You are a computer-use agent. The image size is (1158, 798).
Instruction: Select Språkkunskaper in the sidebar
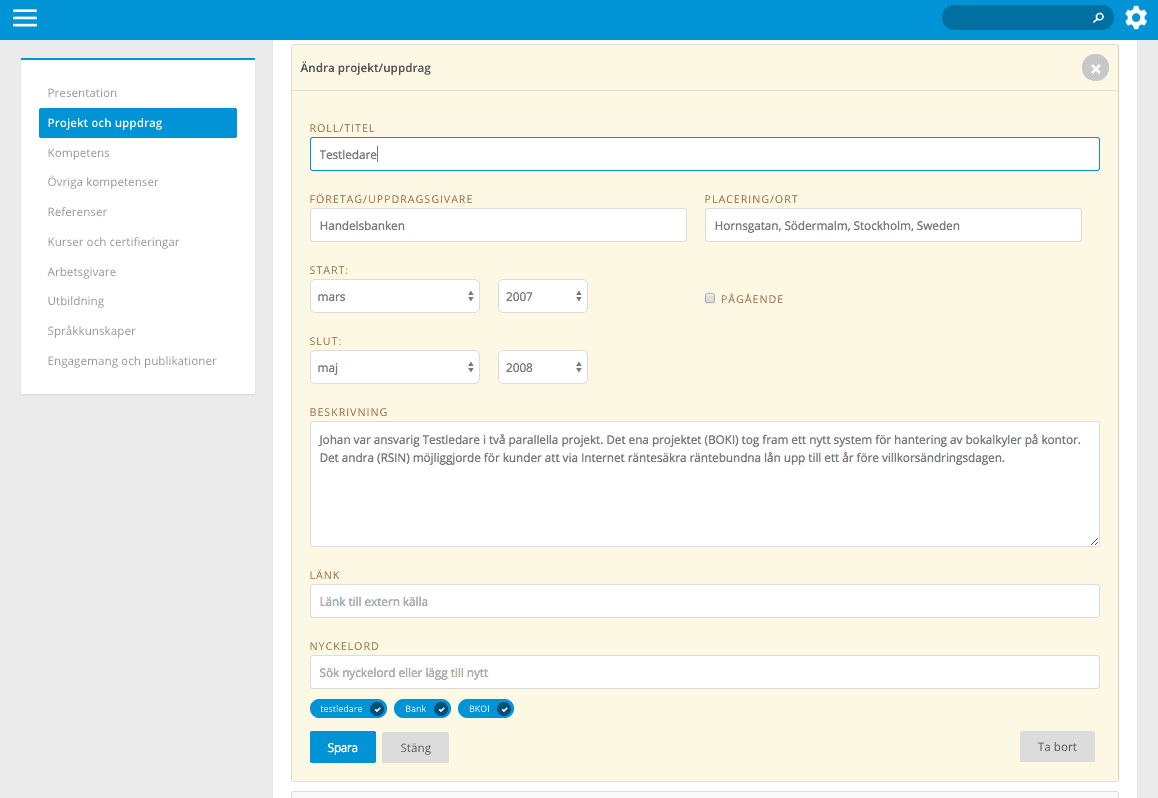pyautogui.click(x=91, y=330)
